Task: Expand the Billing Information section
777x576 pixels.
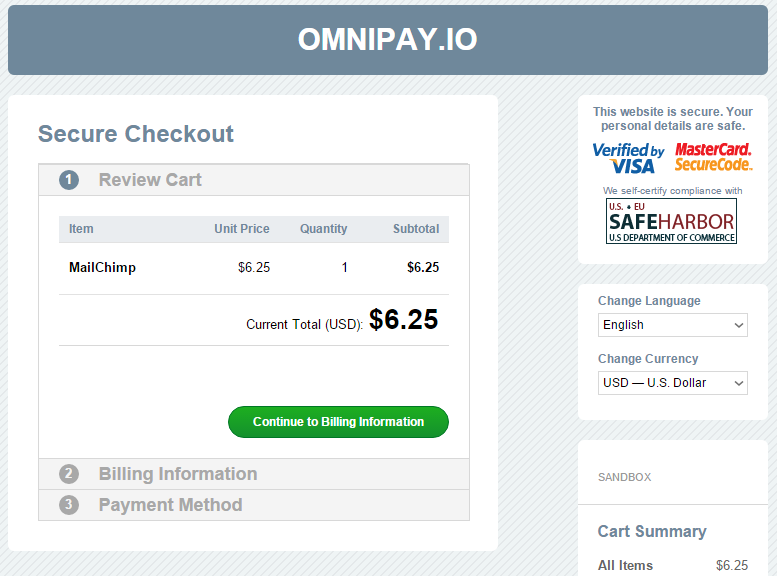Action: point(254,474)
